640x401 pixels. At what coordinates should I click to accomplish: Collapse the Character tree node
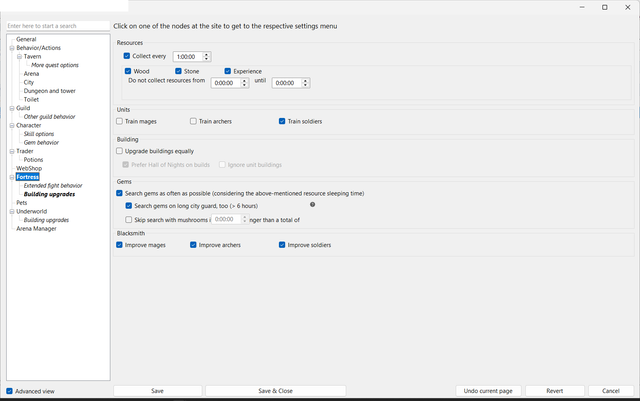click(x=12, y=126)
